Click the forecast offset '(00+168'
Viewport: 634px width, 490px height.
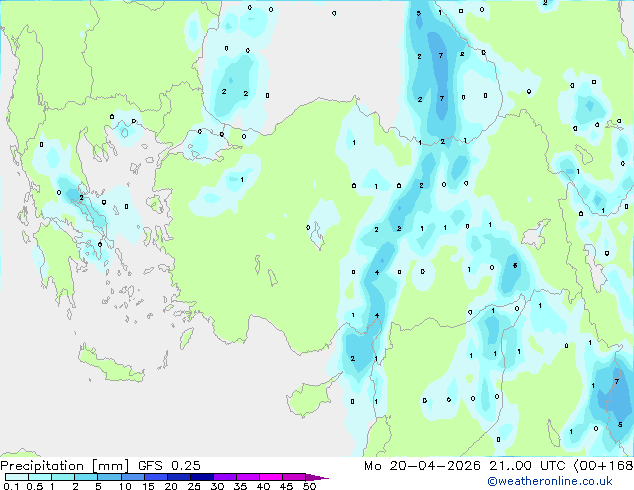603,466
